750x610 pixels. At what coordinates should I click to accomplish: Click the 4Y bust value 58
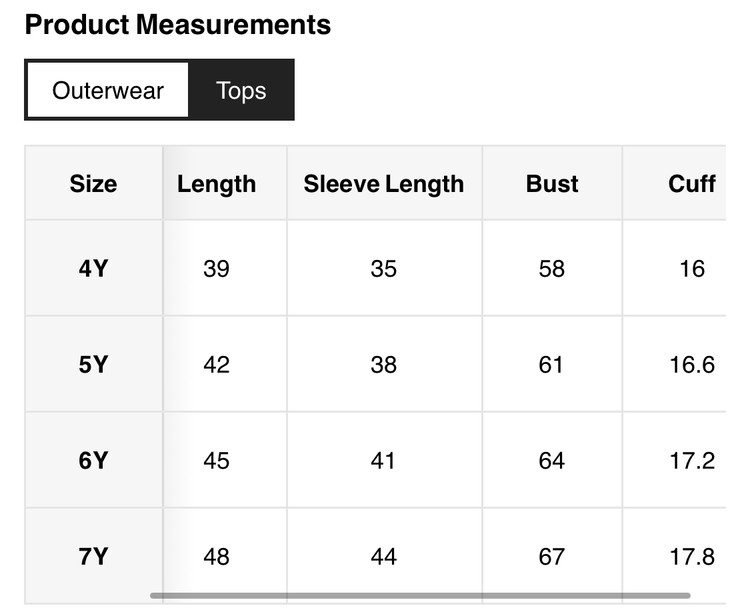(552, 269)
